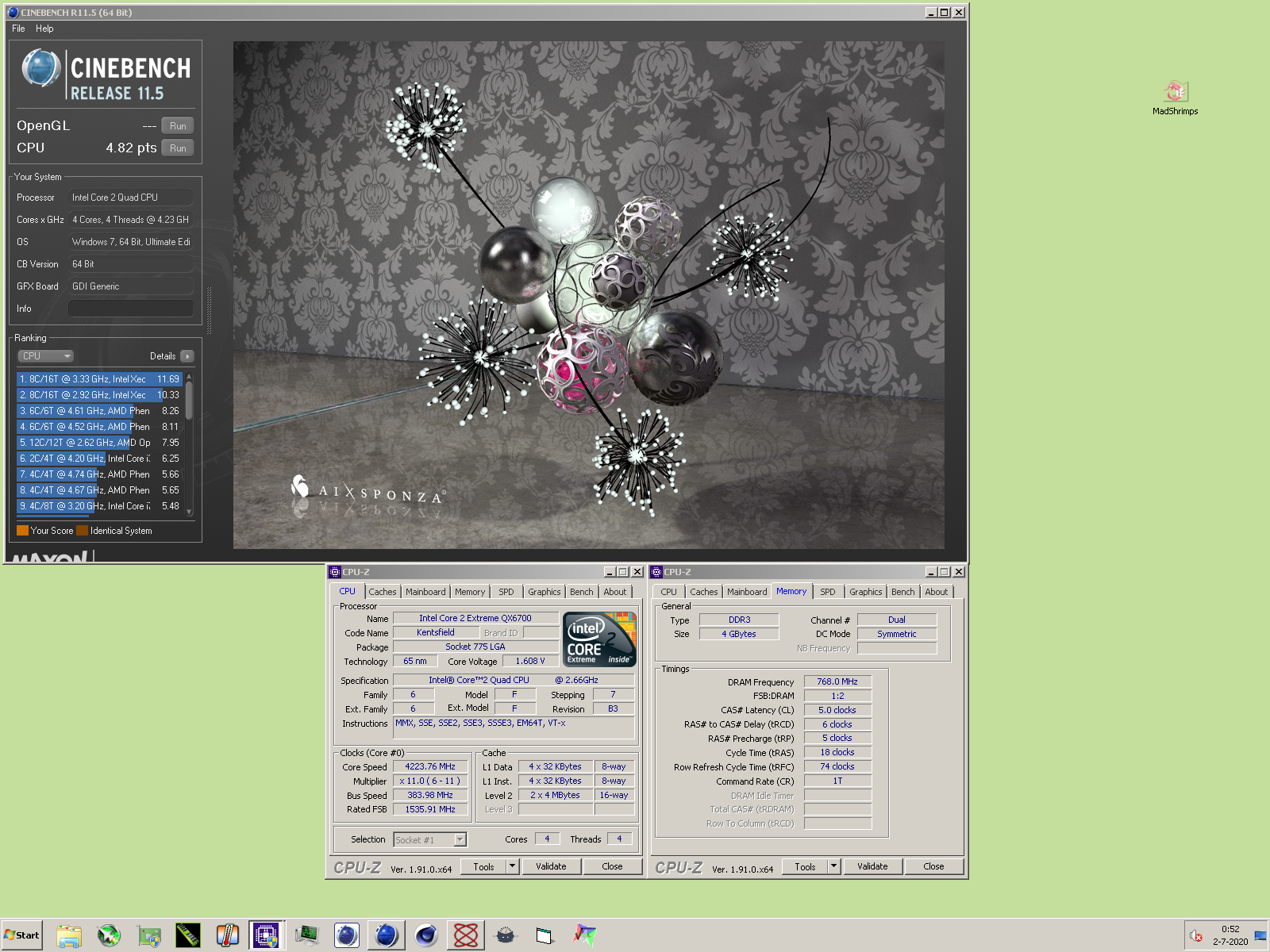This screenshot has width=1270, height=952.
Task: Switch to CPU-Z purple chip taskbar icon
Action: click(266, 935)
